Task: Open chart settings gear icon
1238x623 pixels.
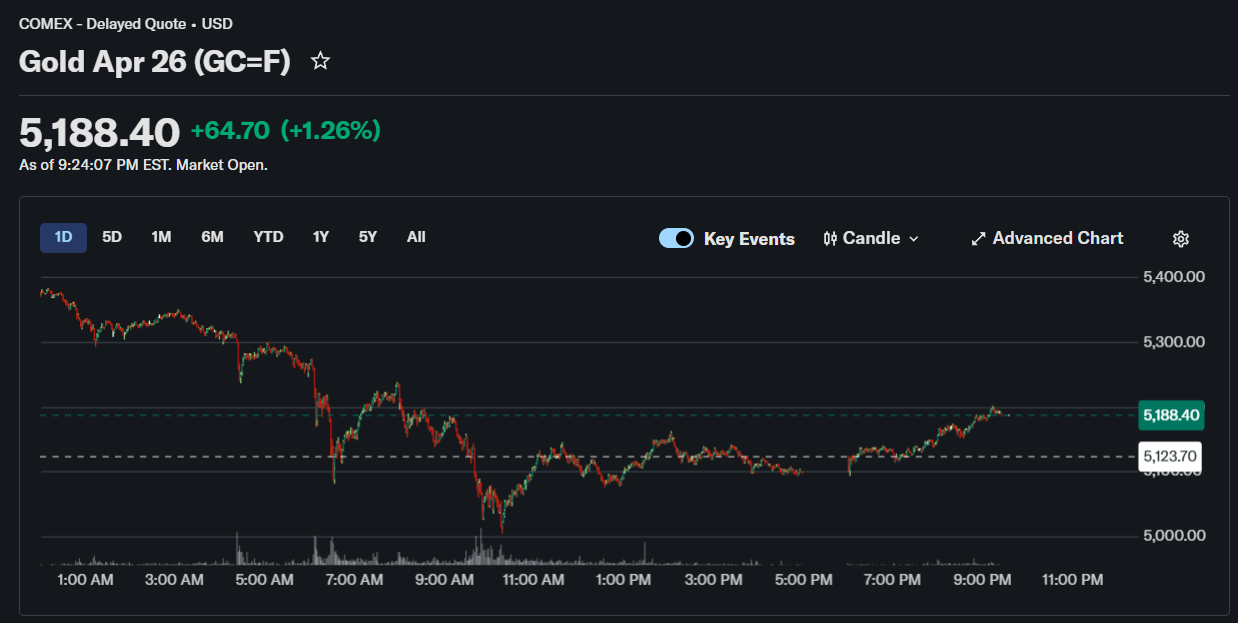Action: [1181, 239]
